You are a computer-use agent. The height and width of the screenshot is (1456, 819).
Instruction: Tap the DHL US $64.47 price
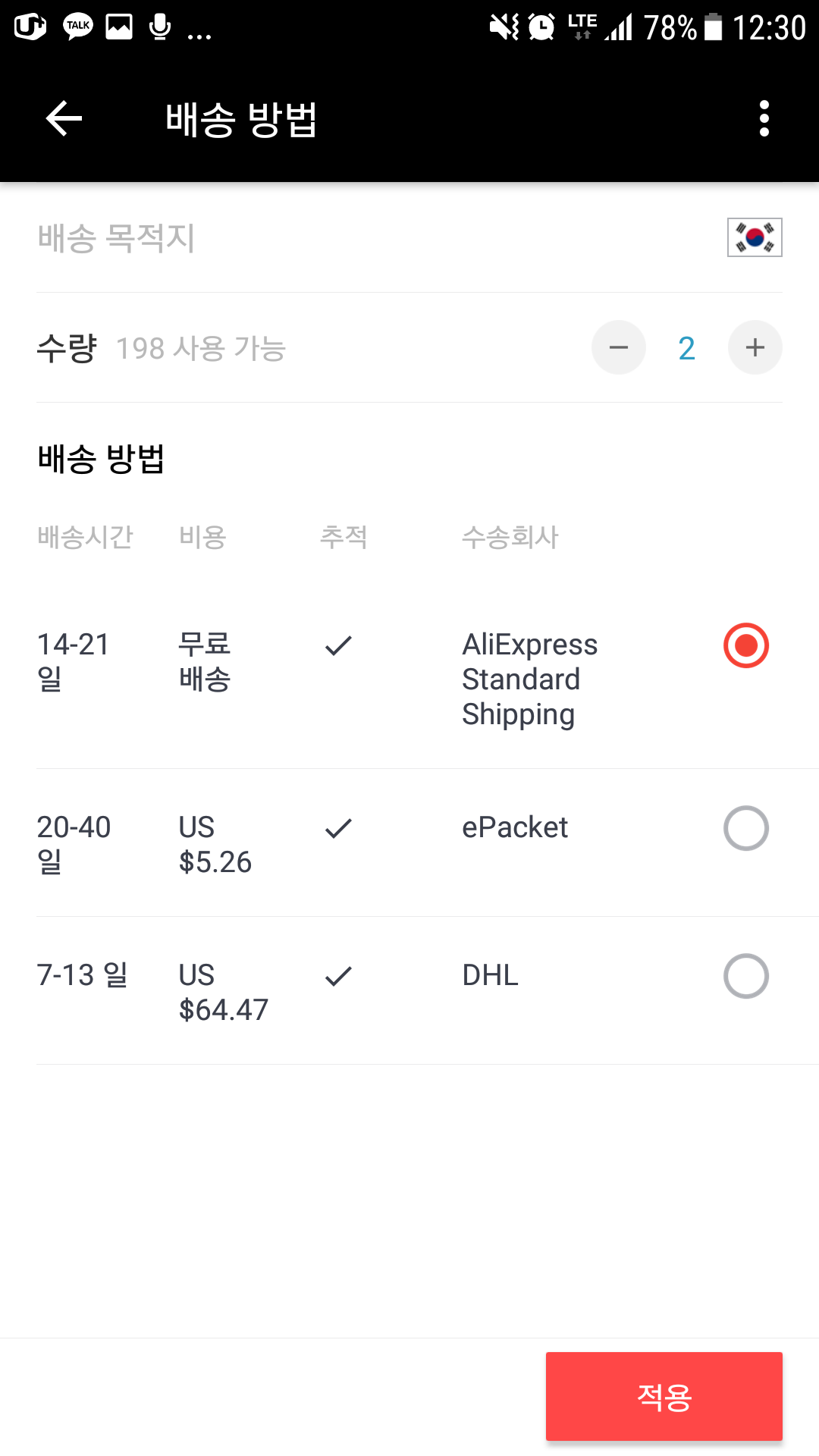[223, 993]
